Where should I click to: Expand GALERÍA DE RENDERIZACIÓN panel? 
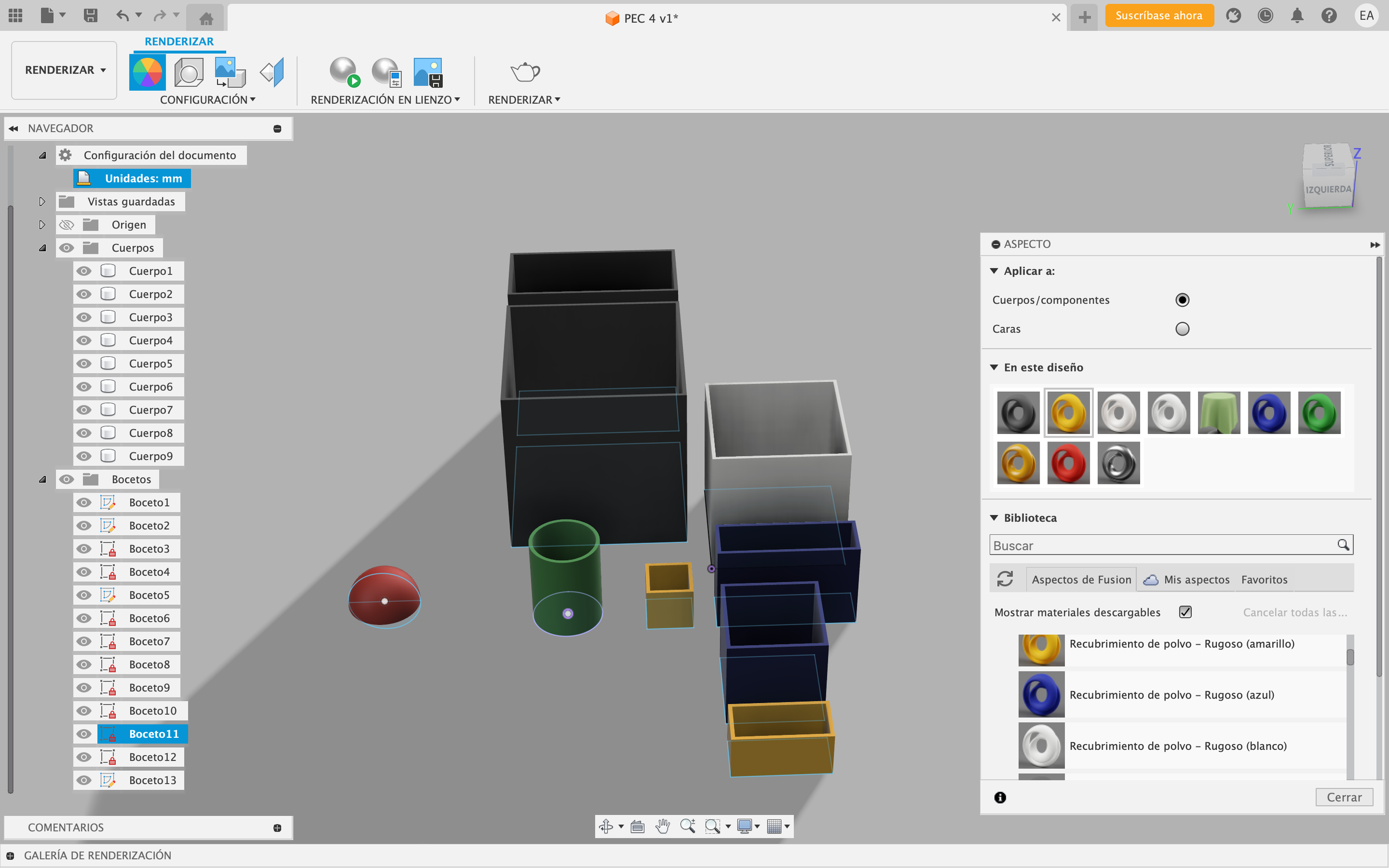tap(10, 855)
